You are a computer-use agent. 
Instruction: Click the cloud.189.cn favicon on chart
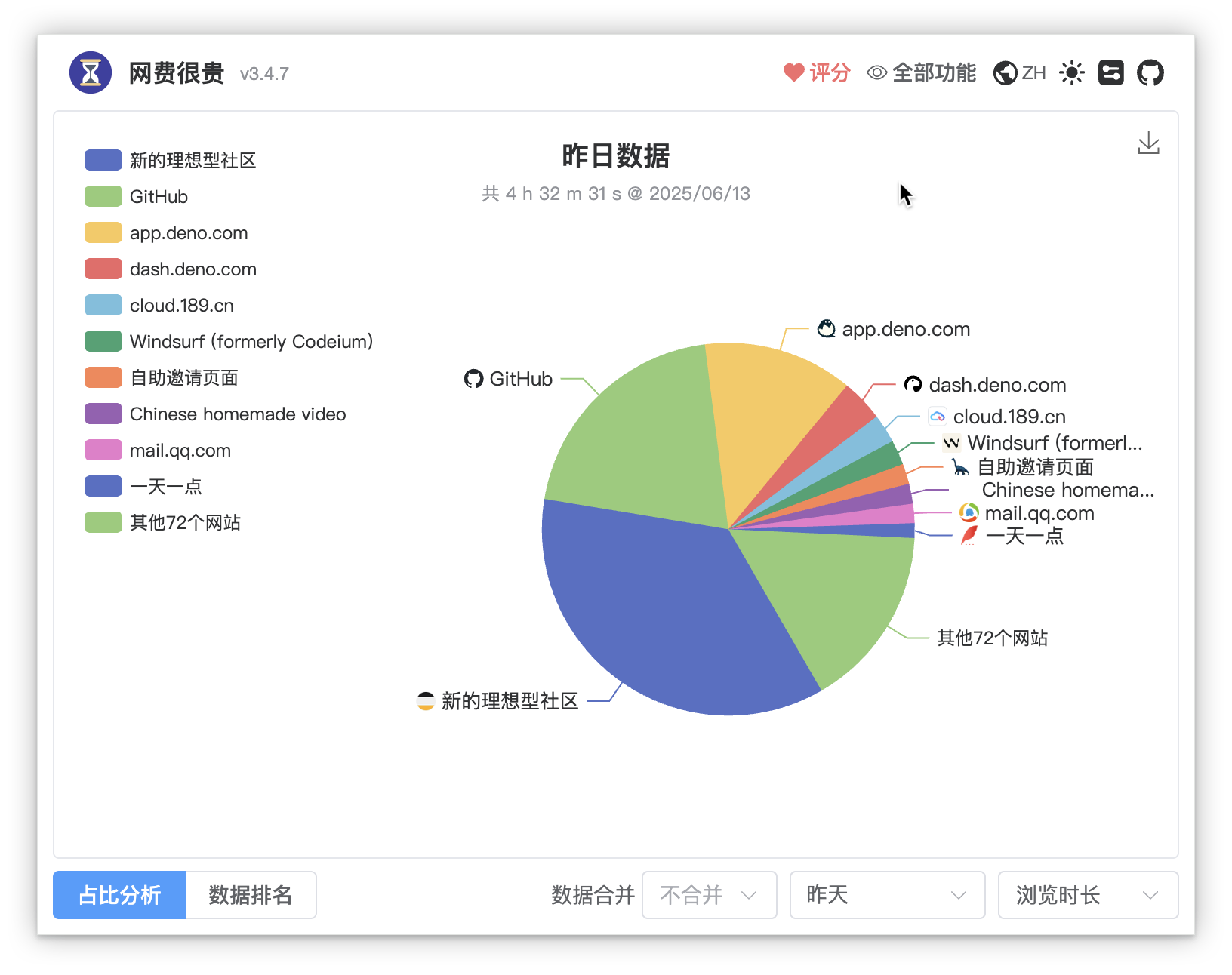click(x=938, y=417)
